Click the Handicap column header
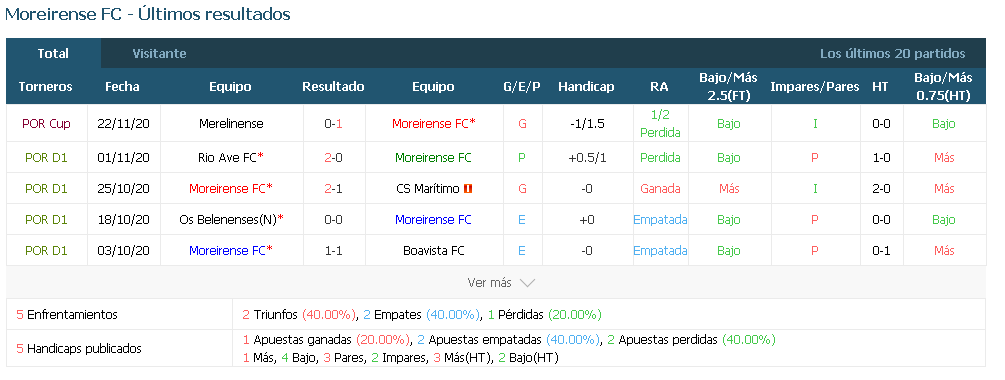This screenshot has width=1005, height=380. (586, 87)
